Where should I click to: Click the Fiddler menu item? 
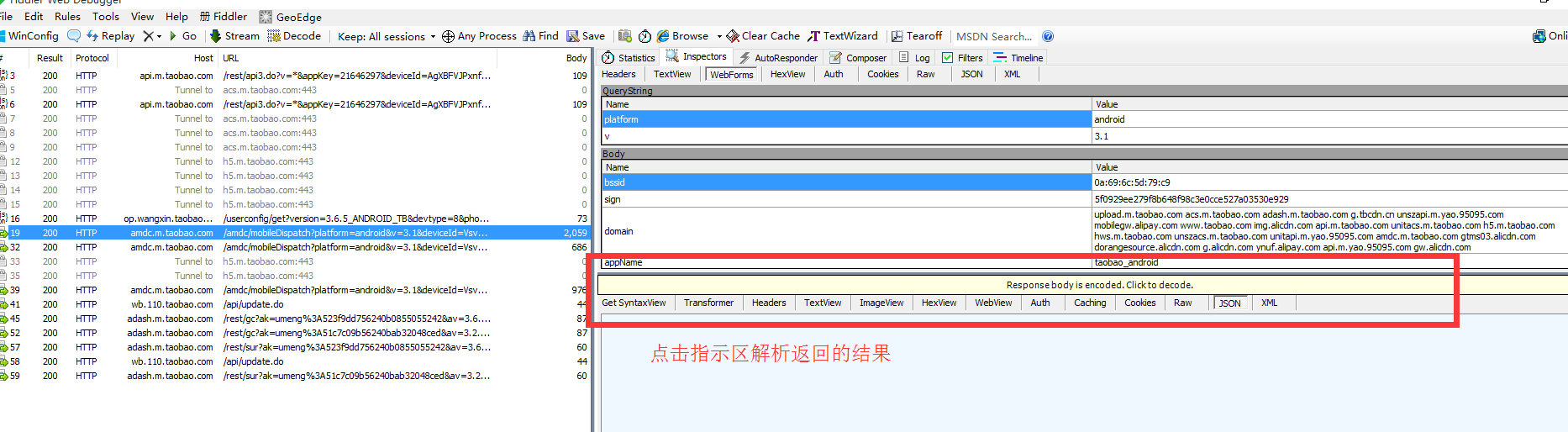click(224, 17)
